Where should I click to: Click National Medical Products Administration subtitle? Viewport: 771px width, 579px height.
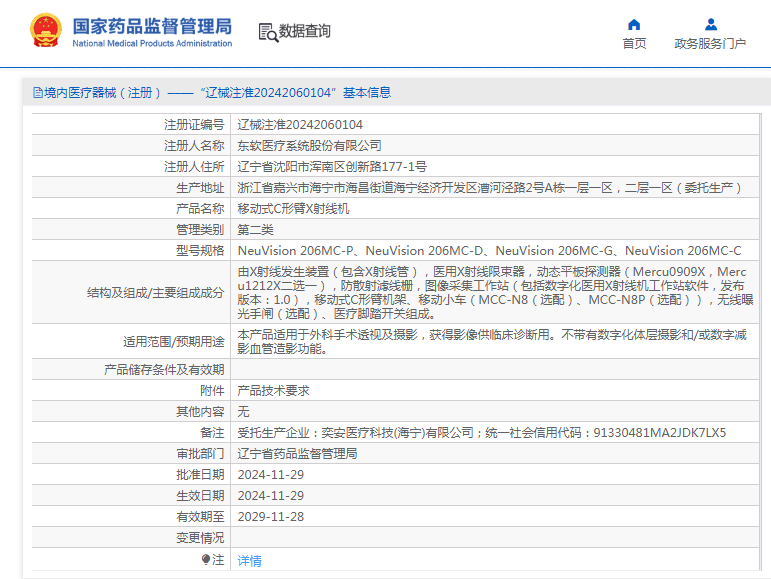click(152, 43)
